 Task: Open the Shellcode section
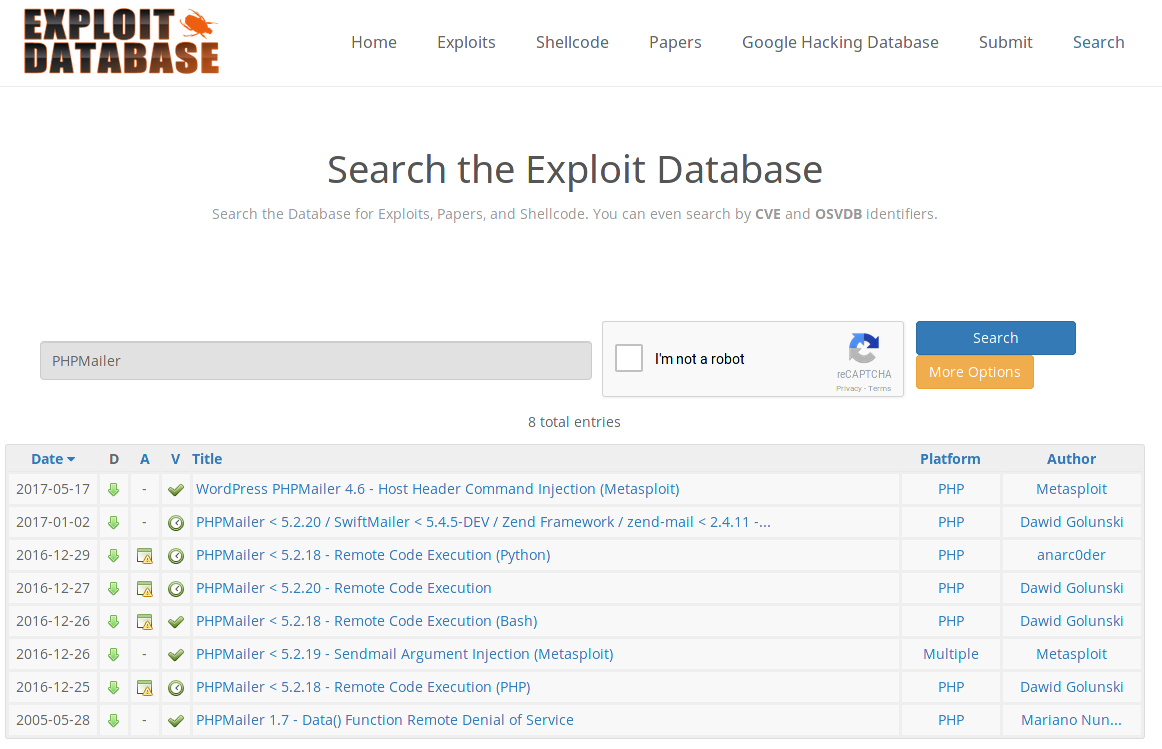[572, 42]
